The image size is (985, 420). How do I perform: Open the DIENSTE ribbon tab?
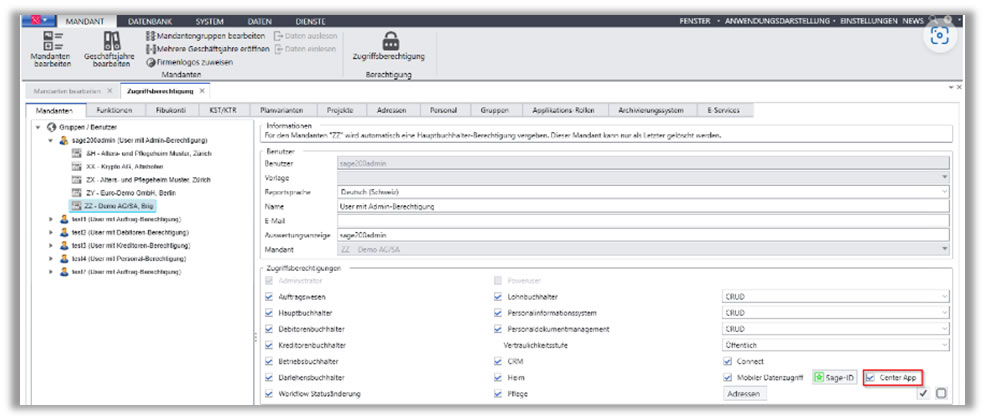[310, 21]
